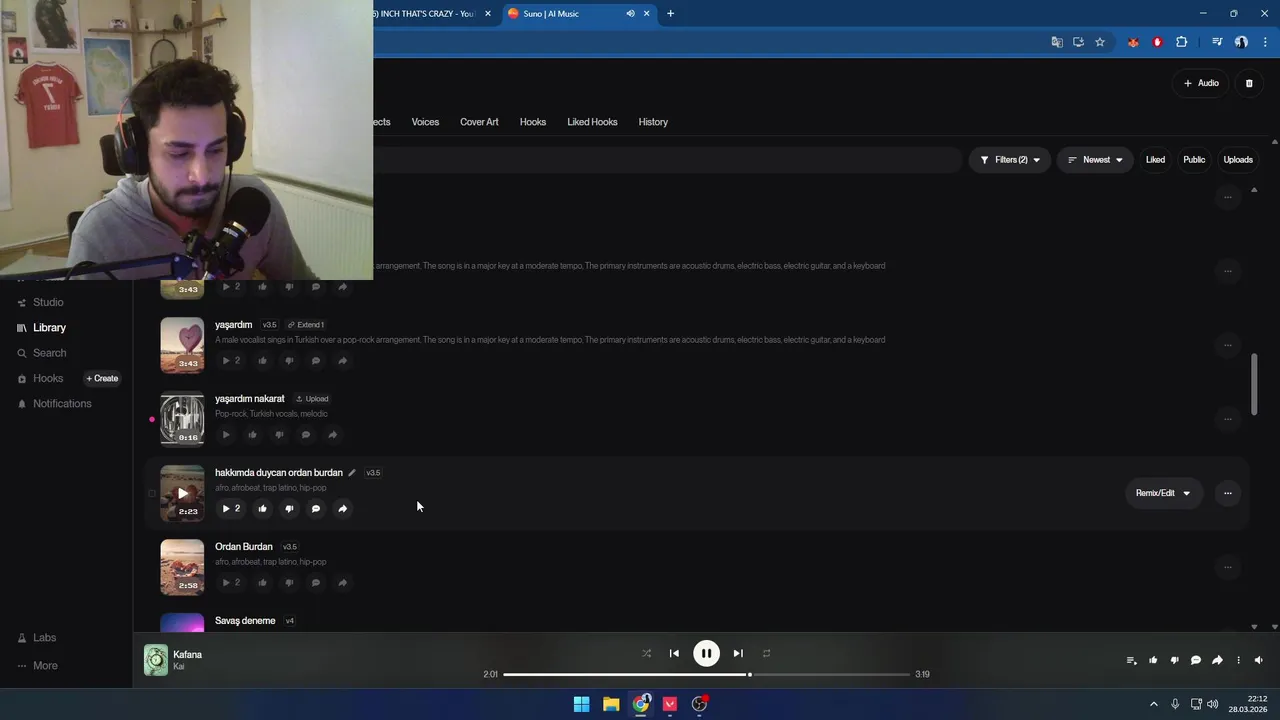Edit title of 'hakkımda duycan ordan burdan'

[351, 473]
